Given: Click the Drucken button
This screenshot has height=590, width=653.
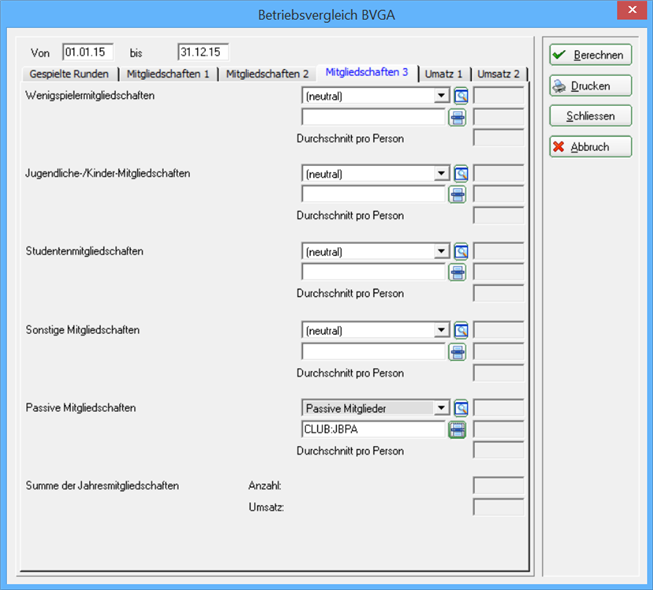Looking at the screenshot, I should (x=590, y=86).
